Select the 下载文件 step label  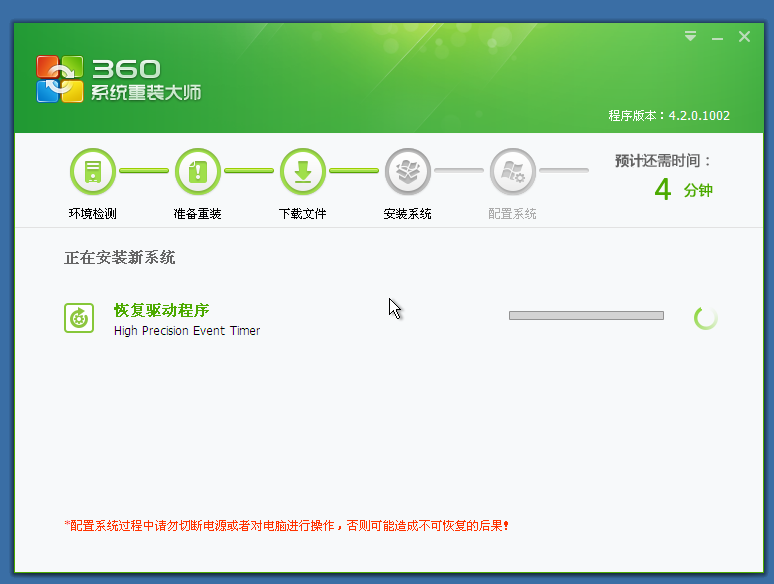[x=303, y=214]
